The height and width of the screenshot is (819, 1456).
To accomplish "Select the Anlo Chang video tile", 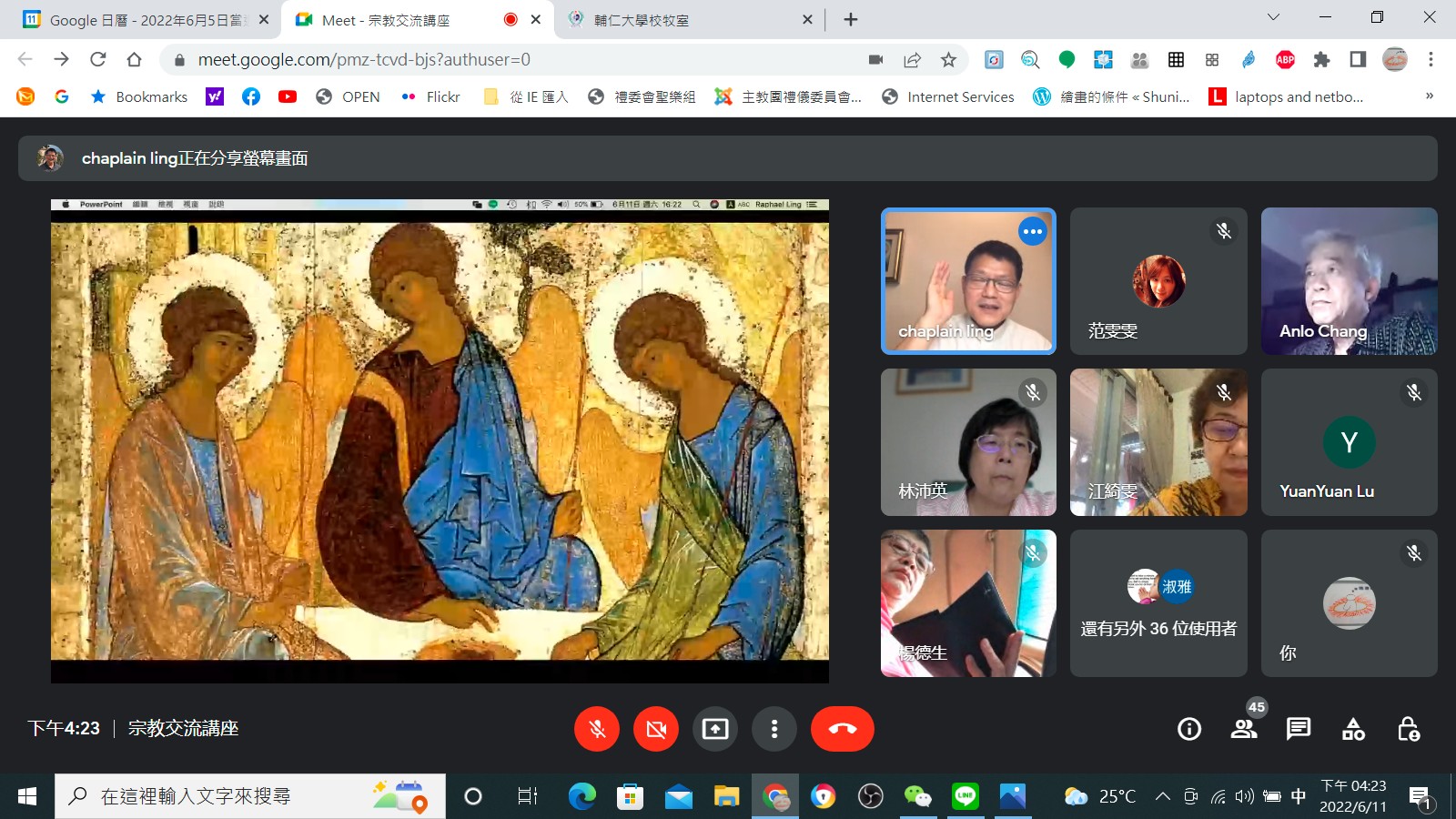I will click(x=1349, y=281).
